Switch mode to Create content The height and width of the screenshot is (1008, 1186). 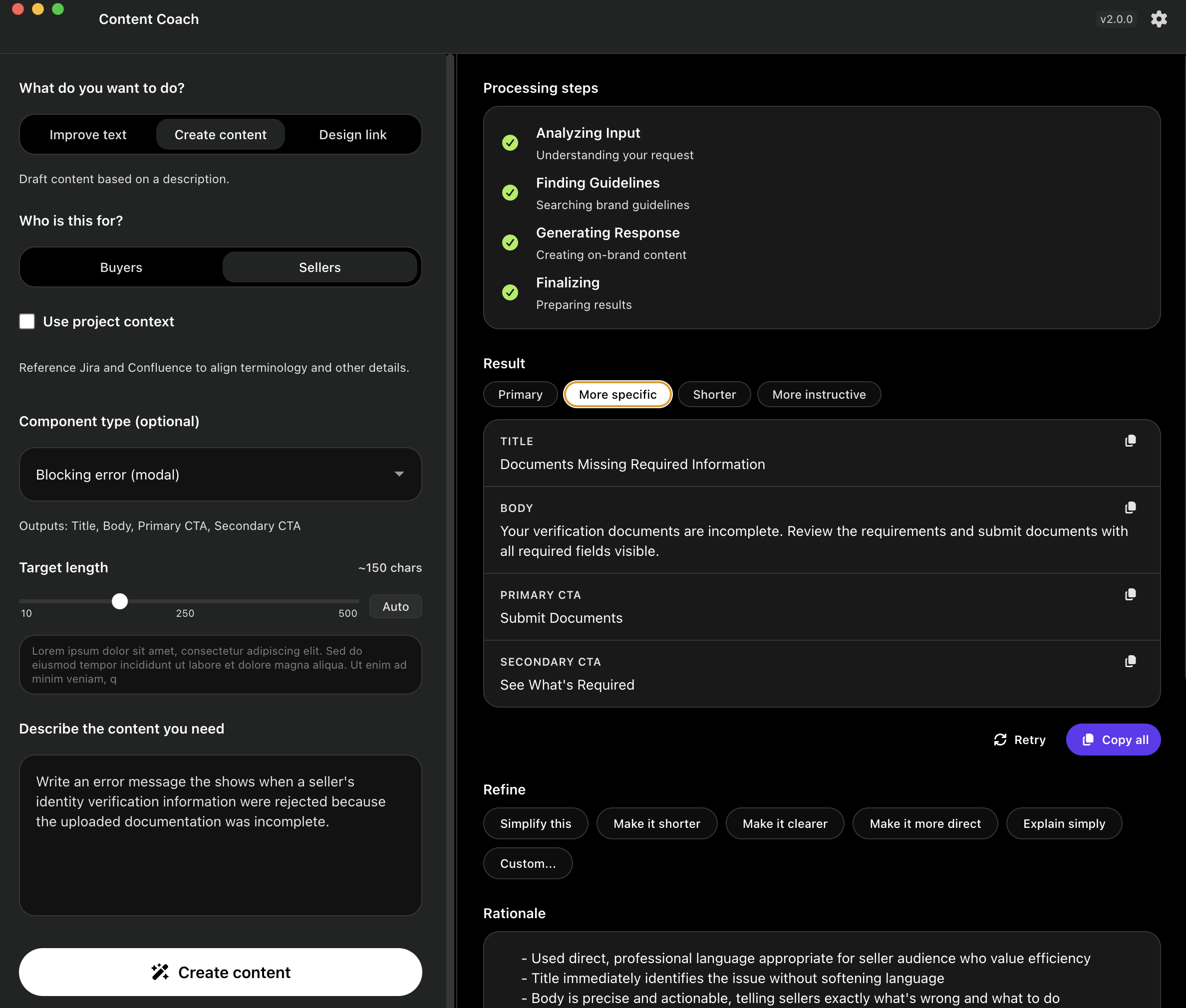[x=221, y=135]
